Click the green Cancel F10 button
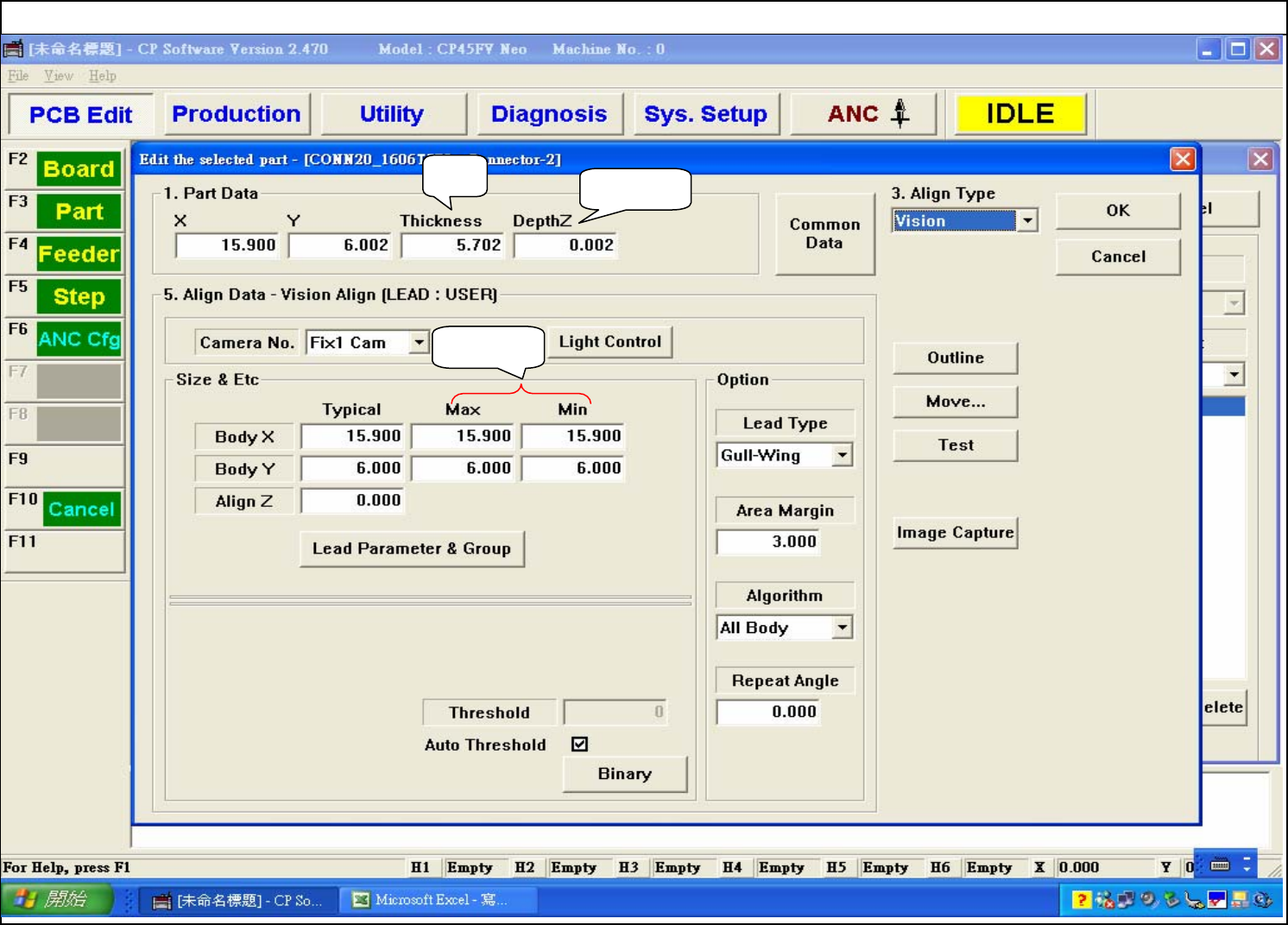This screenshot has height=925, width=1288. 80,510
